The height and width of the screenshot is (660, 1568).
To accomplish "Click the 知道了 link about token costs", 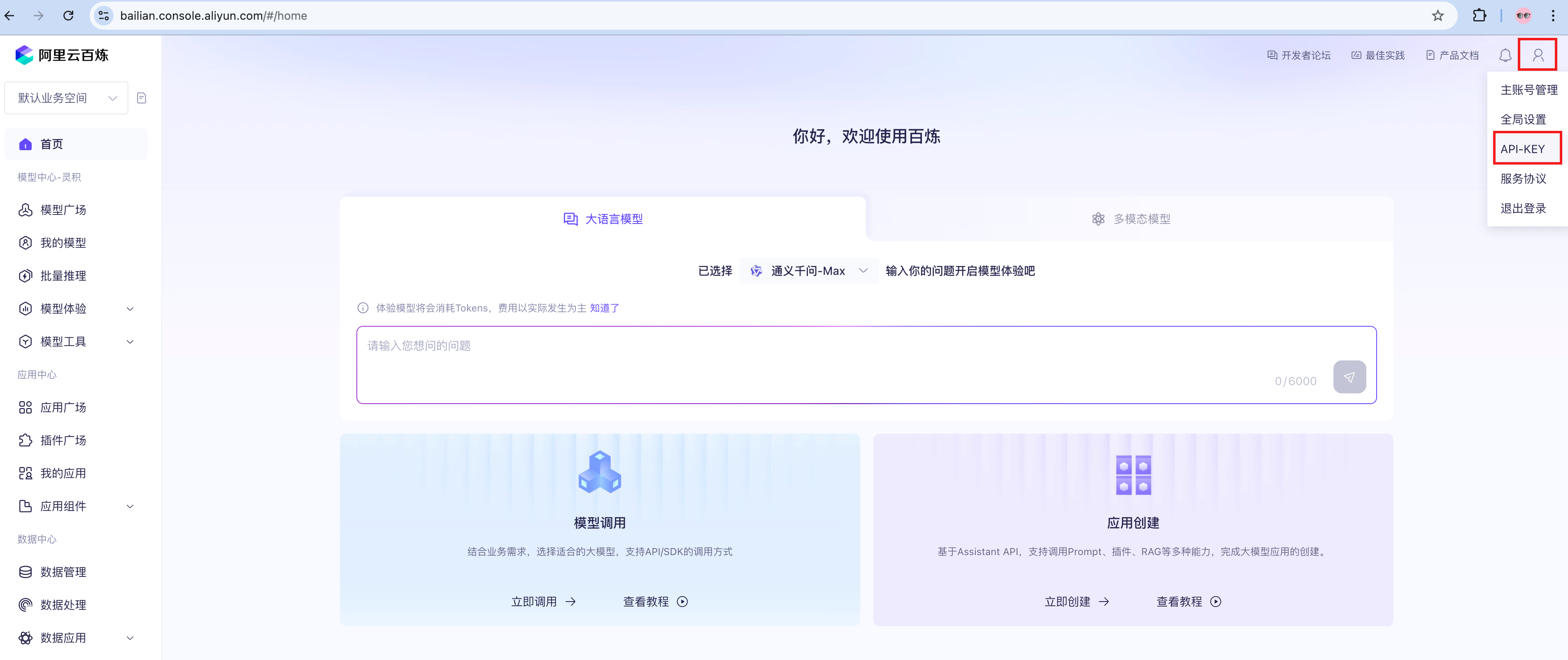I will pyautogui.click(x=604, y=307).
